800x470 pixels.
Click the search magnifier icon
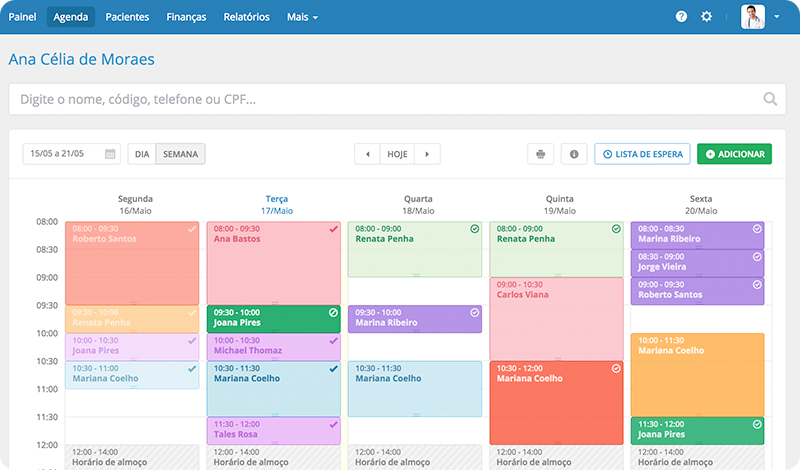point(770,99)
